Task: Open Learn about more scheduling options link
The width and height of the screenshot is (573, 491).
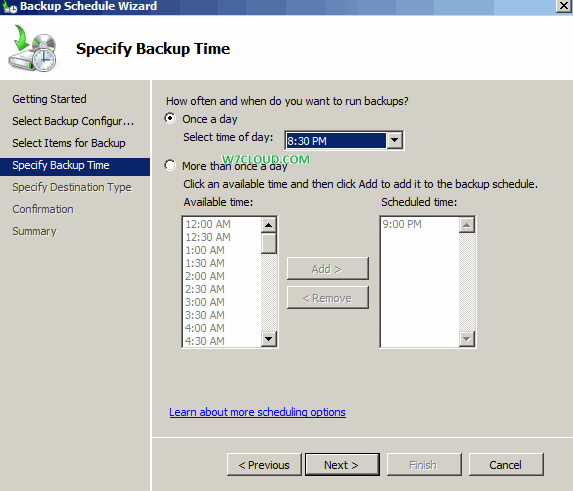Action: point(257,412)
